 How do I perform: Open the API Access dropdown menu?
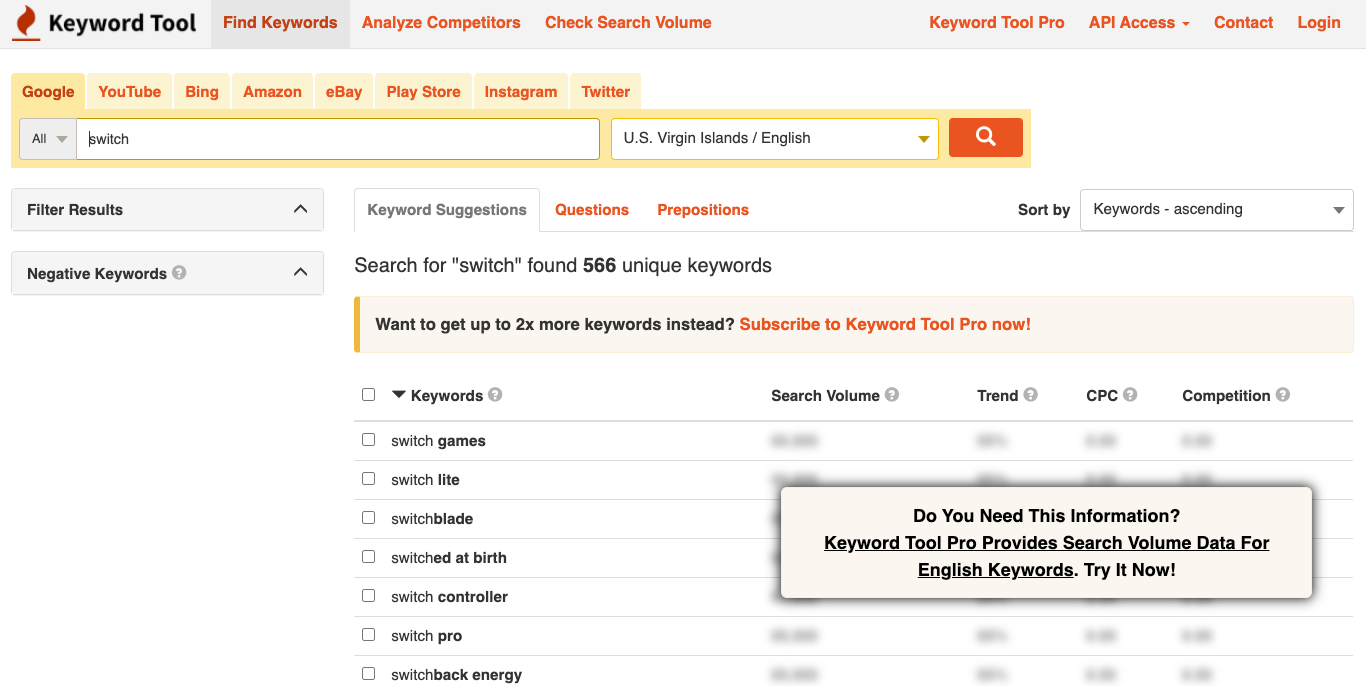click(1139, 23)
